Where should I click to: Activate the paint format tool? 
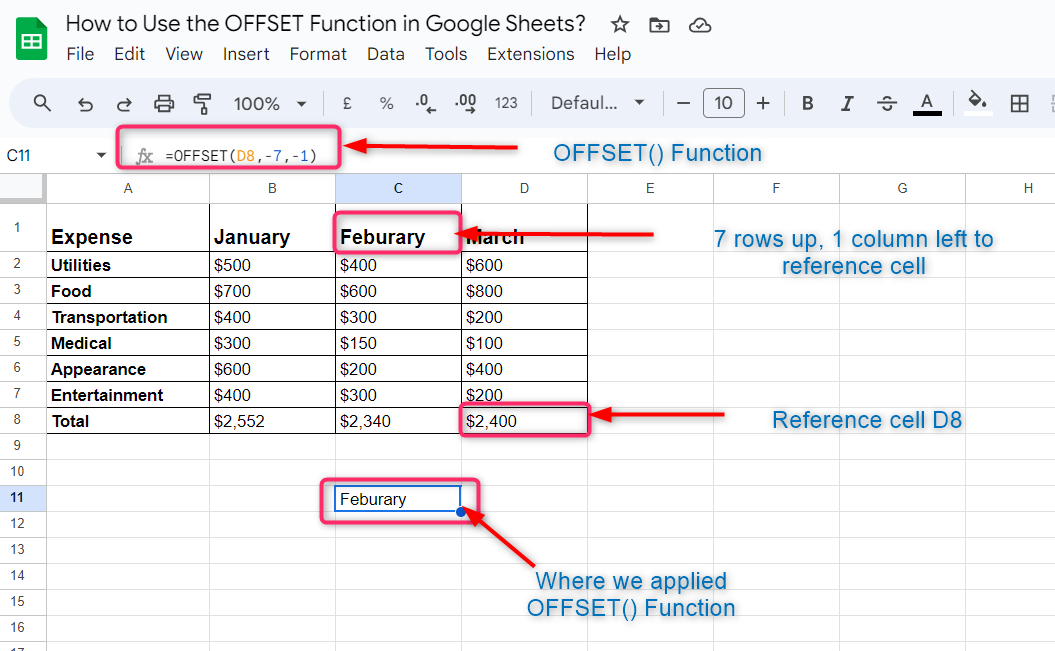click(x=203, y=103)
